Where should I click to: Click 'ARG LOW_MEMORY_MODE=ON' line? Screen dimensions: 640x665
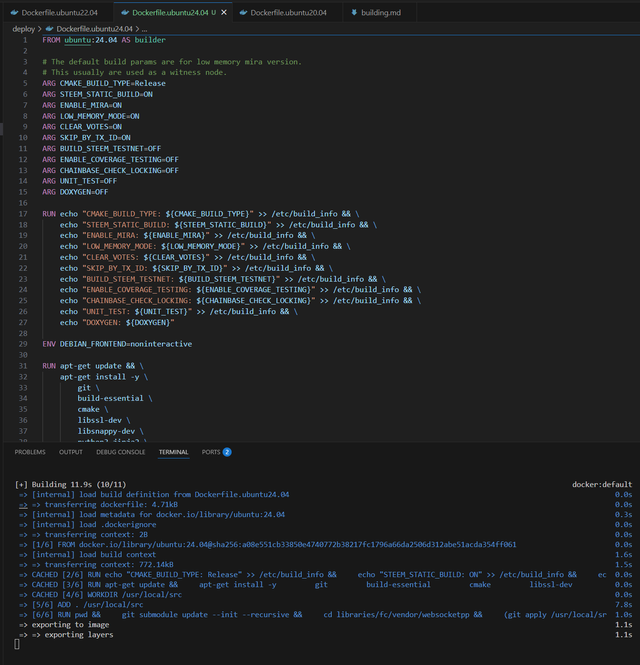click(x=91, y=116)
